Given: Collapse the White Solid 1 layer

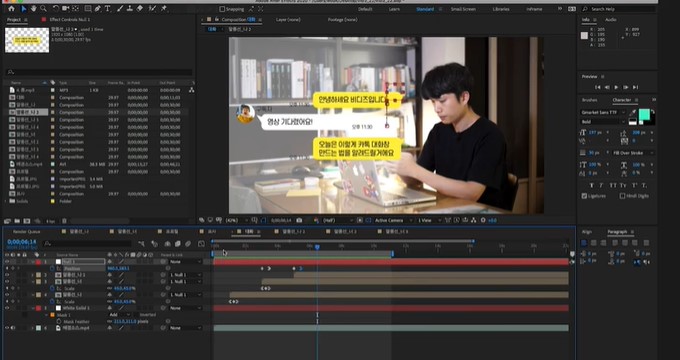Looking at the screenshot, I should [33, 308].
